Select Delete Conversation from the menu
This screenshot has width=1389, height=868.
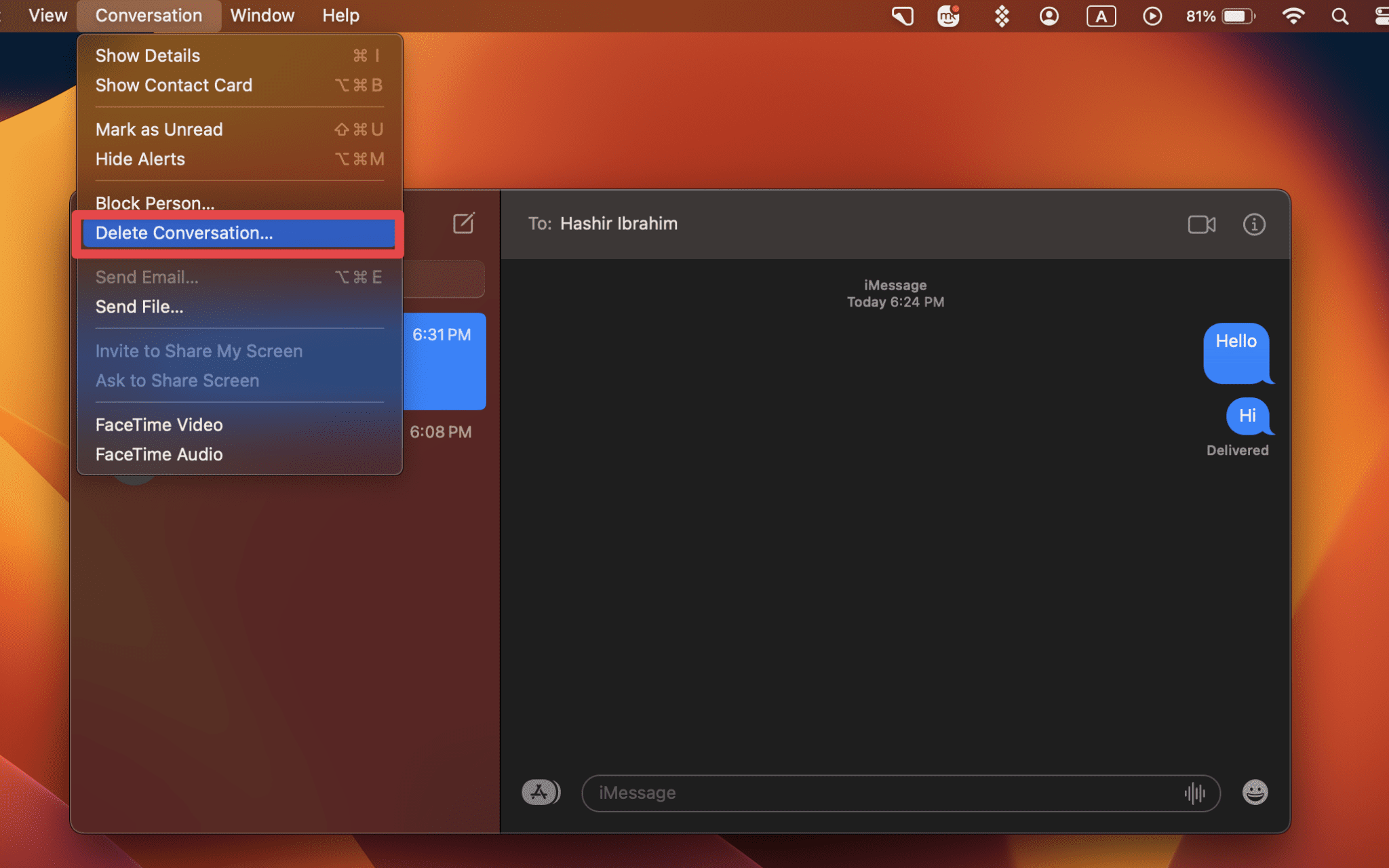(184, 233)
